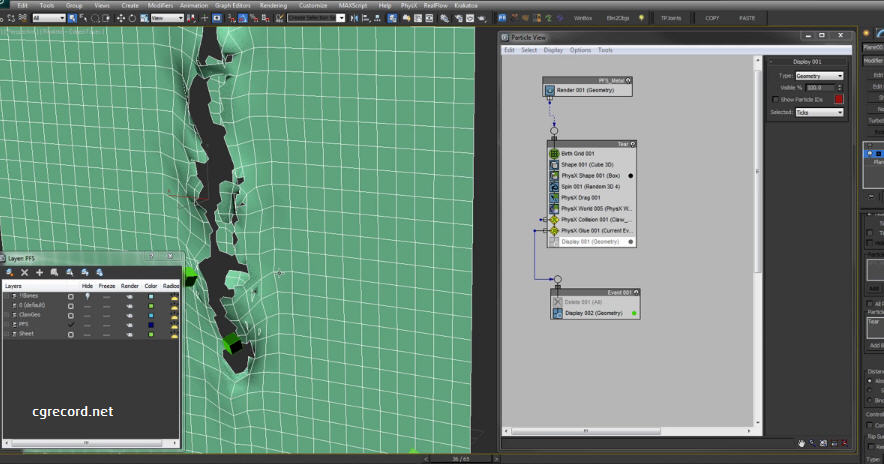Click the Delete 001 operator icon

coord(558,301)
